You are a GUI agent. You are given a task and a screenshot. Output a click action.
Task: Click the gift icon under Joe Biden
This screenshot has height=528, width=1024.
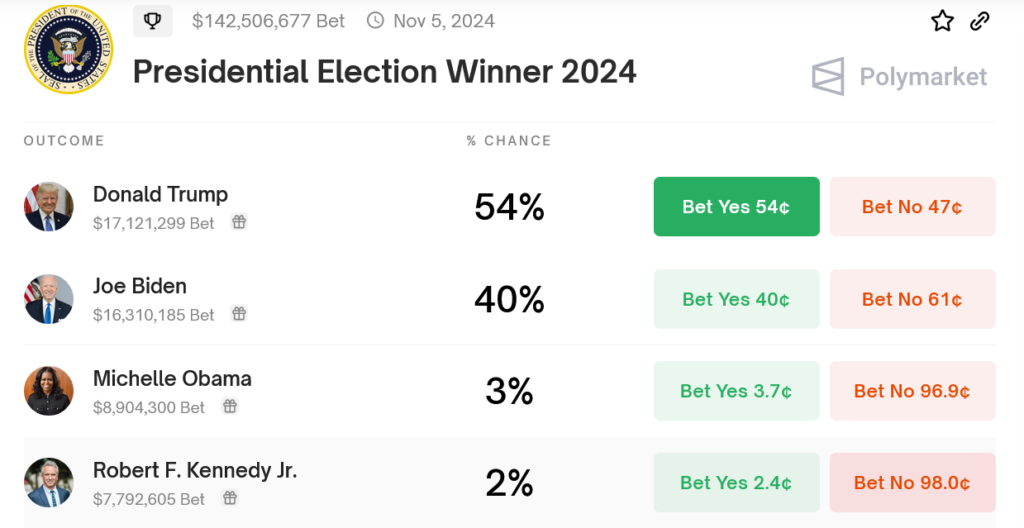click(239, 314)
